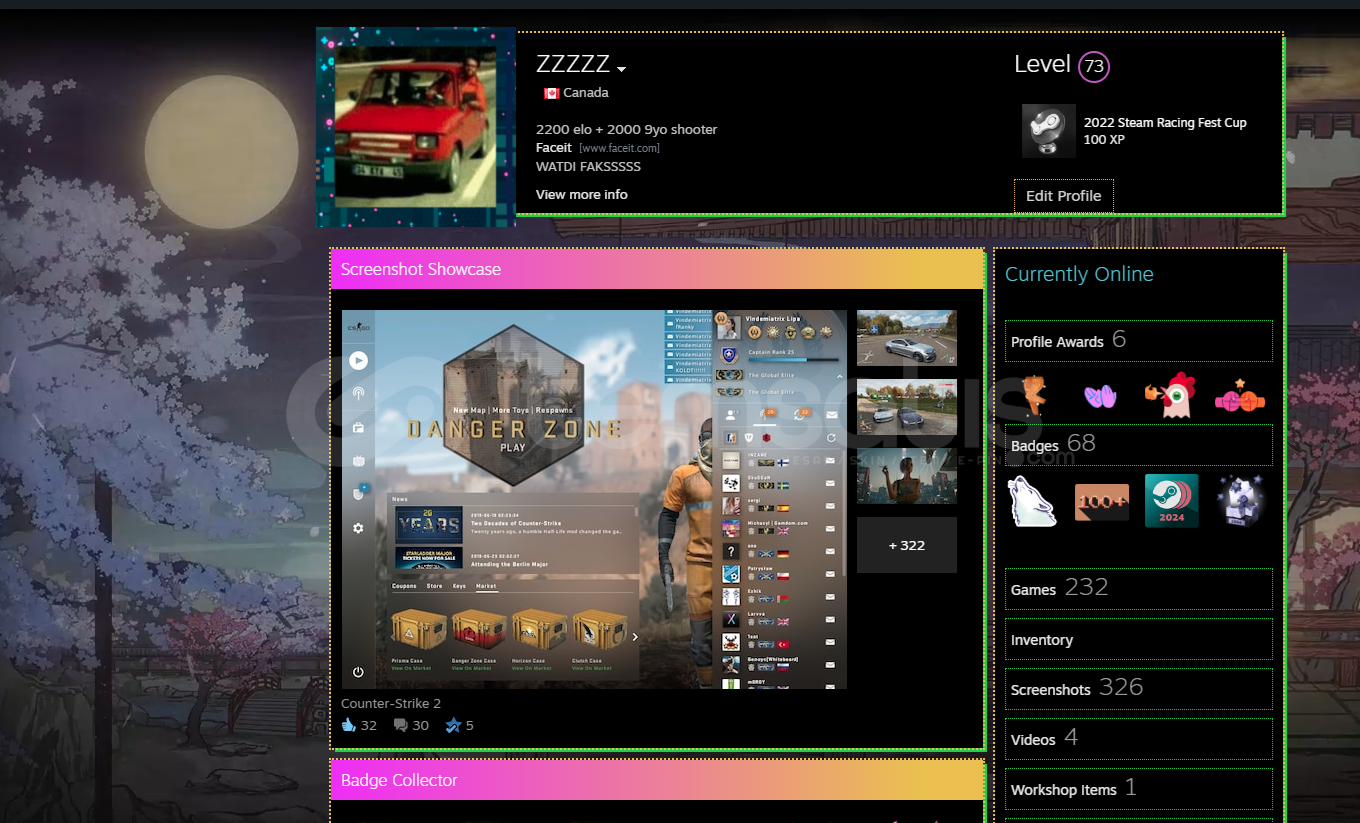Click the pink and orange fist-bump award icon
The width and height of the screenshot is (1360, 823).
[x=1240, y=397]
